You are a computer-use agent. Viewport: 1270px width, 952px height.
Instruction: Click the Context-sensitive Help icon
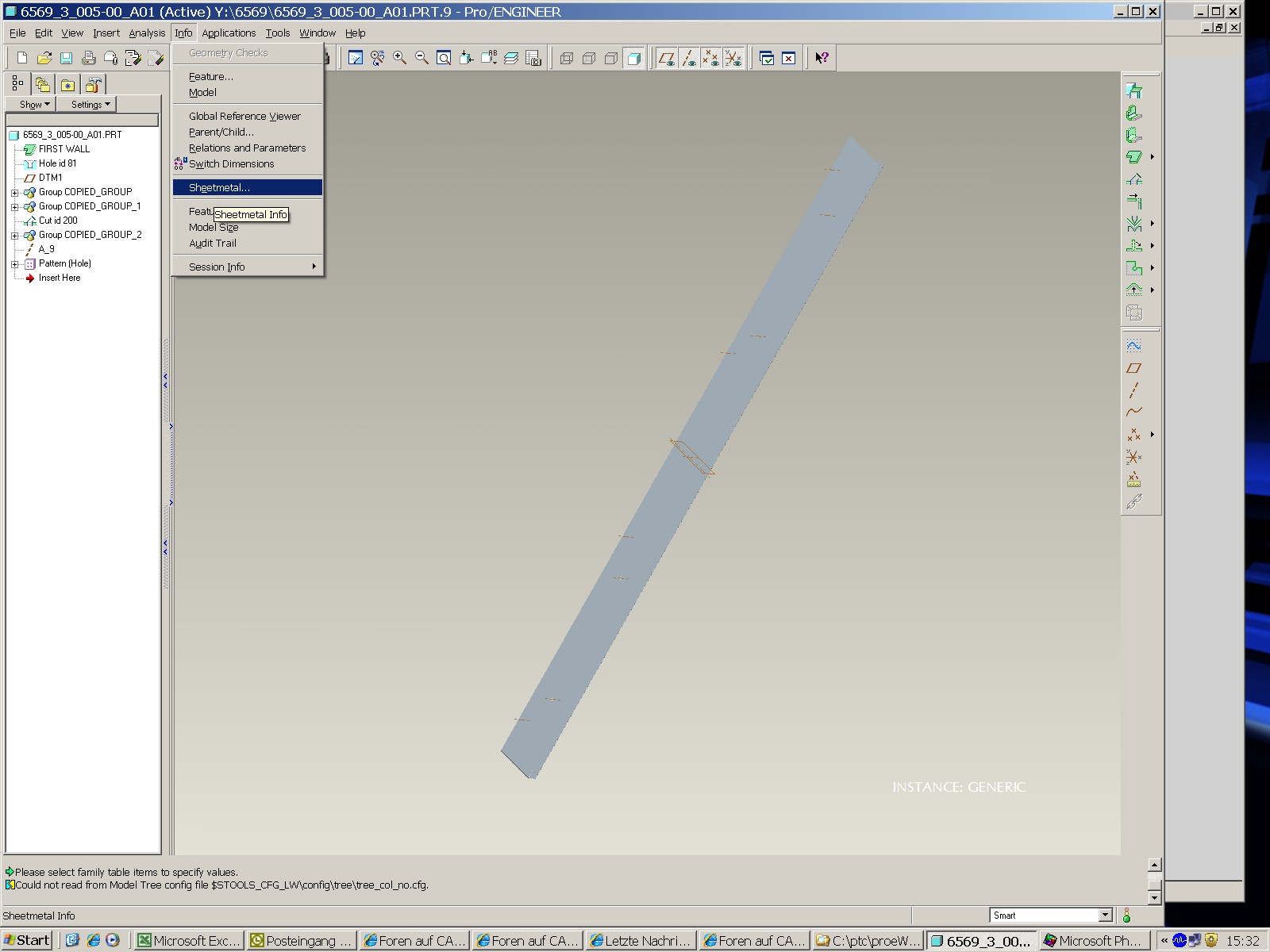pyautogui.click(x=822, y=58)
